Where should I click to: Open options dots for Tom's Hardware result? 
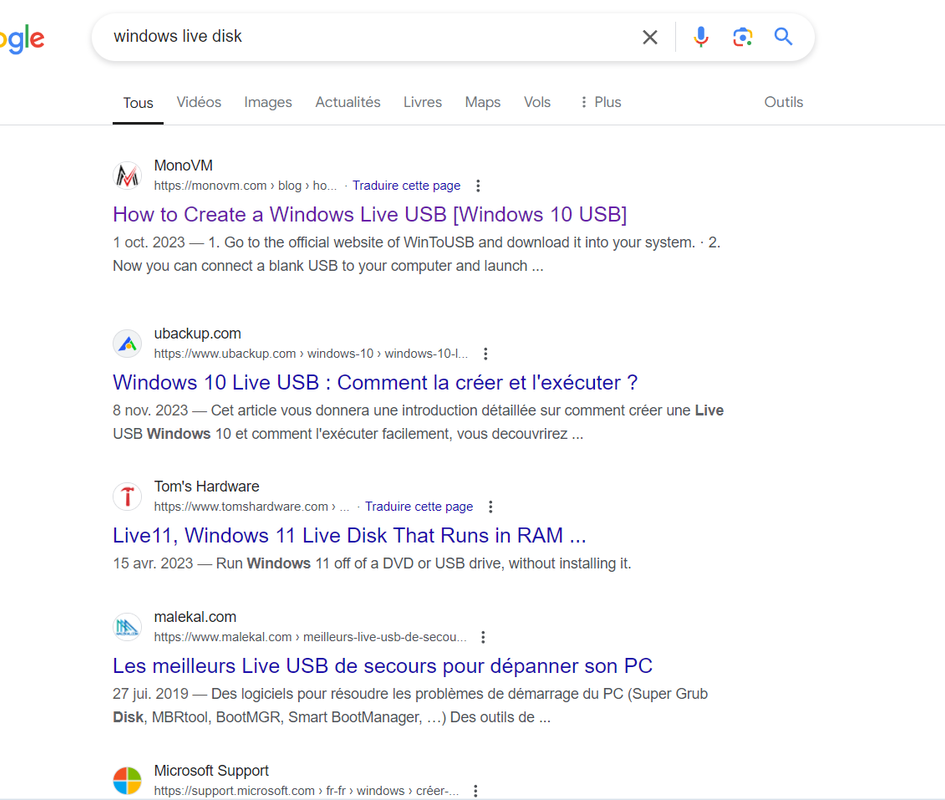pyautogui.click(x=491, y=507)
